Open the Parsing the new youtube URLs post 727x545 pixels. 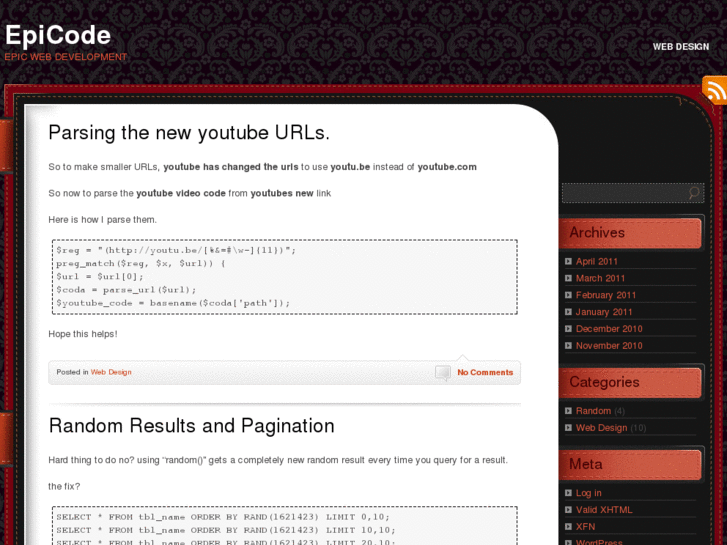click(x=189, y=133)
